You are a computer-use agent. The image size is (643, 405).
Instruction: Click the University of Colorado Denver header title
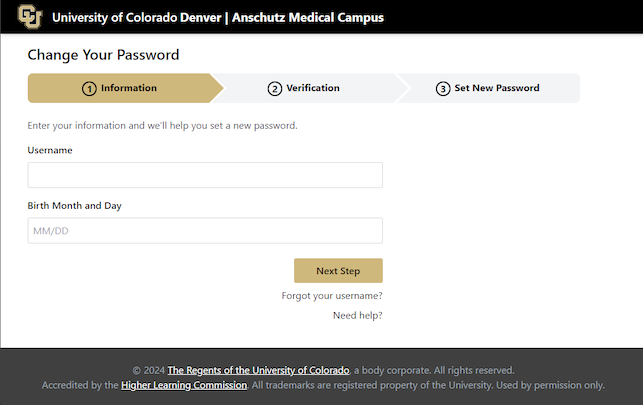pos(137,18)
